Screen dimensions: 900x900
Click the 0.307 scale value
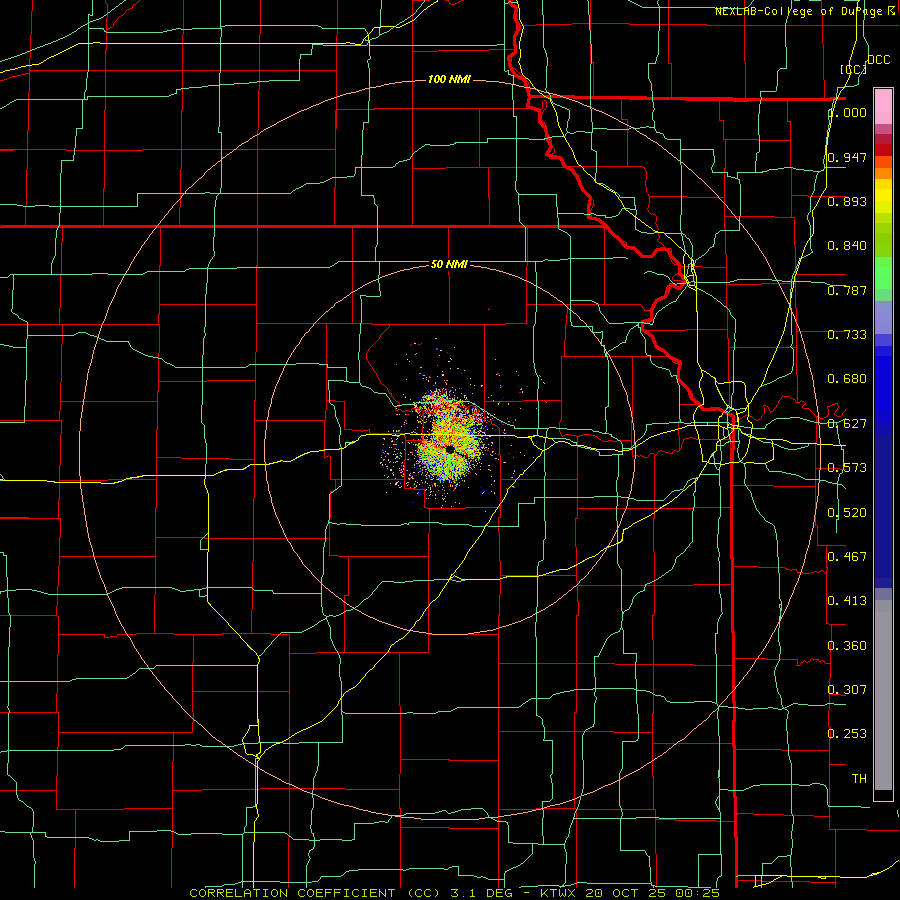tap(847, 689)
